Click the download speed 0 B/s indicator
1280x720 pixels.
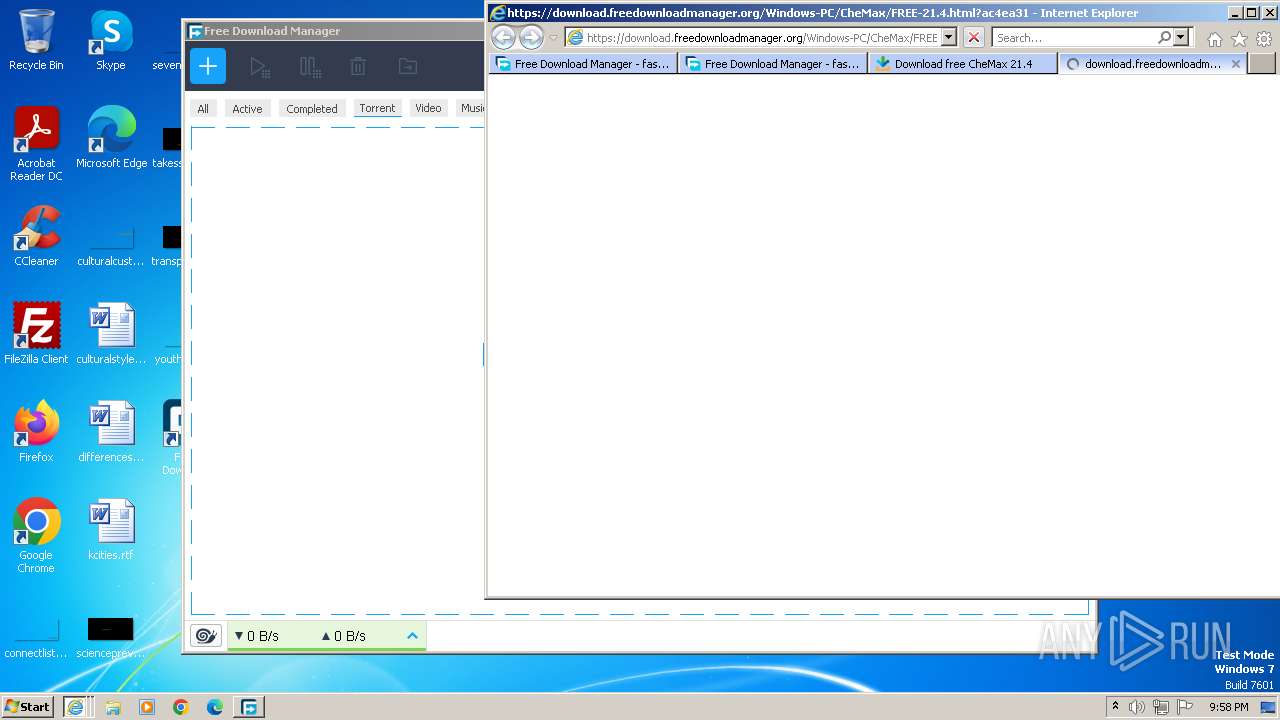[256, 635]
